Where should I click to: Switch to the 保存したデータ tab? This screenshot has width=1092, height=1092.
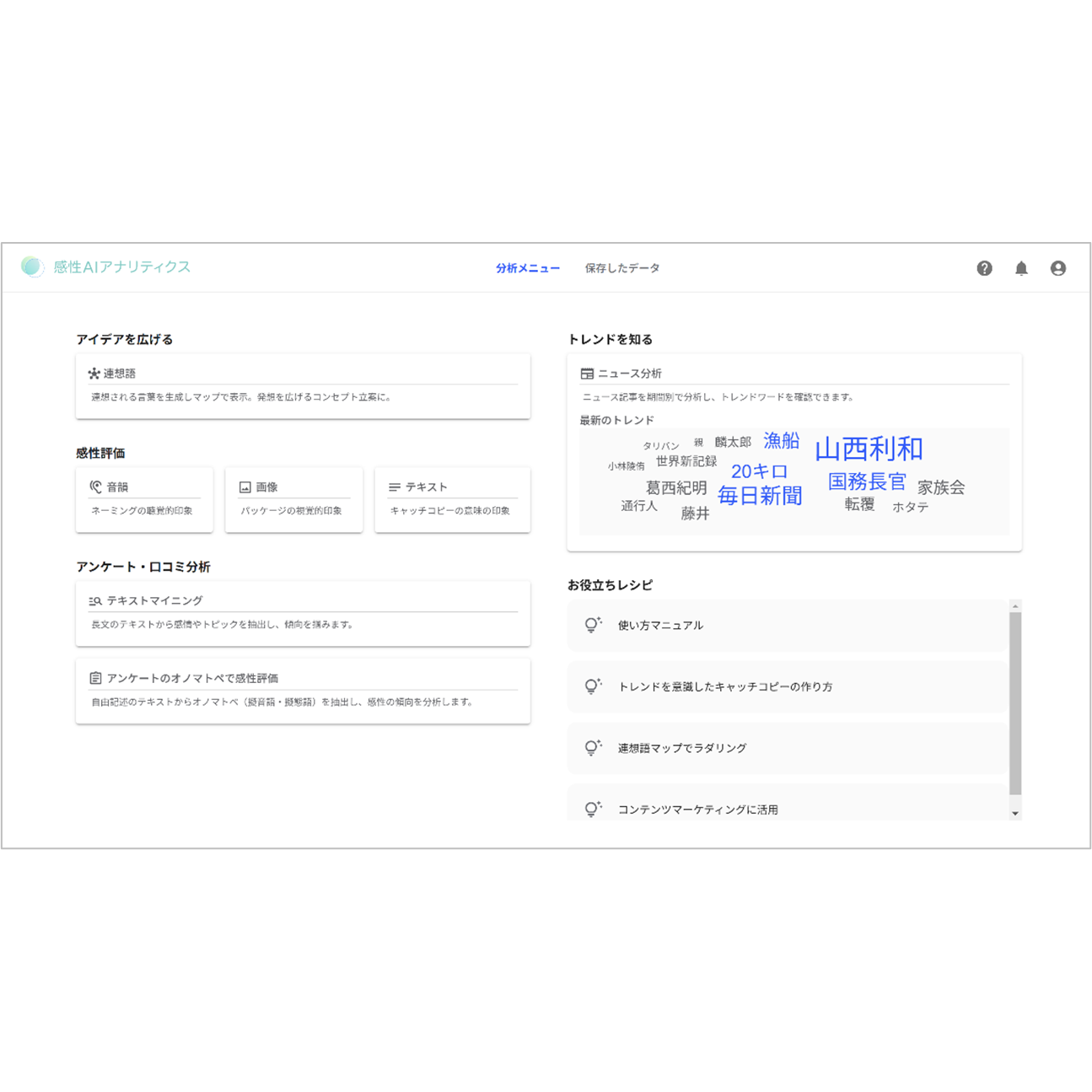[622, 268]
